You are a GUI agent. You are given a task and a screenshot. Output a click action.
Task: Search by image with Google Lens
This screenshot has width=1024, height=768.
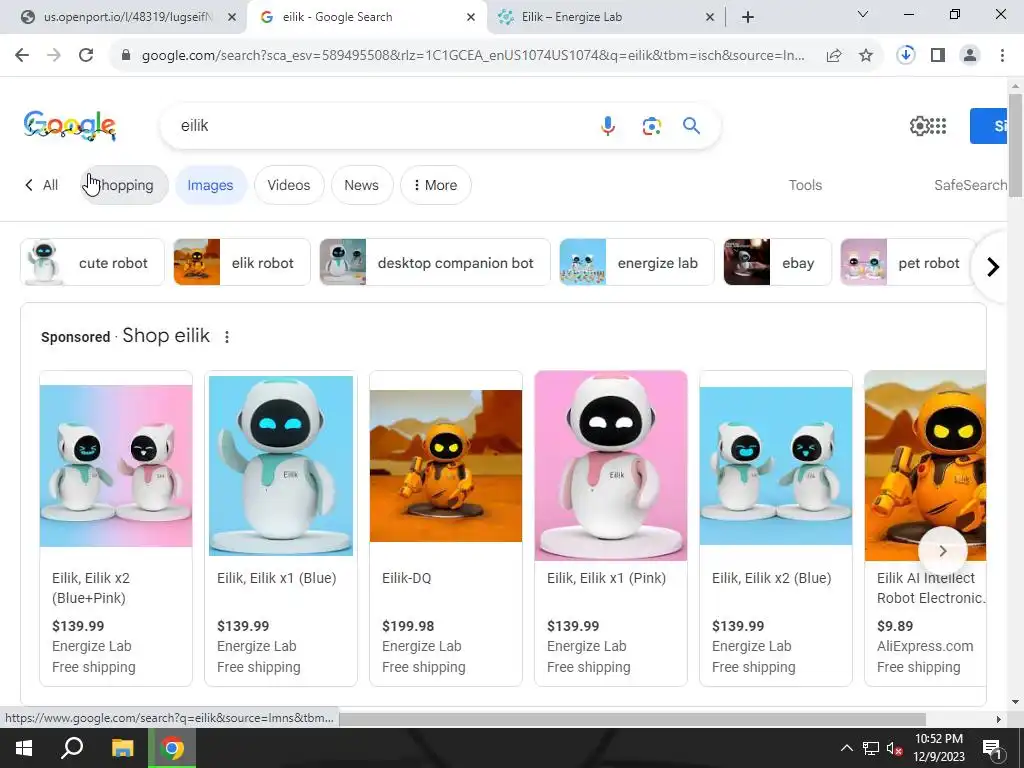pos(651,125)
